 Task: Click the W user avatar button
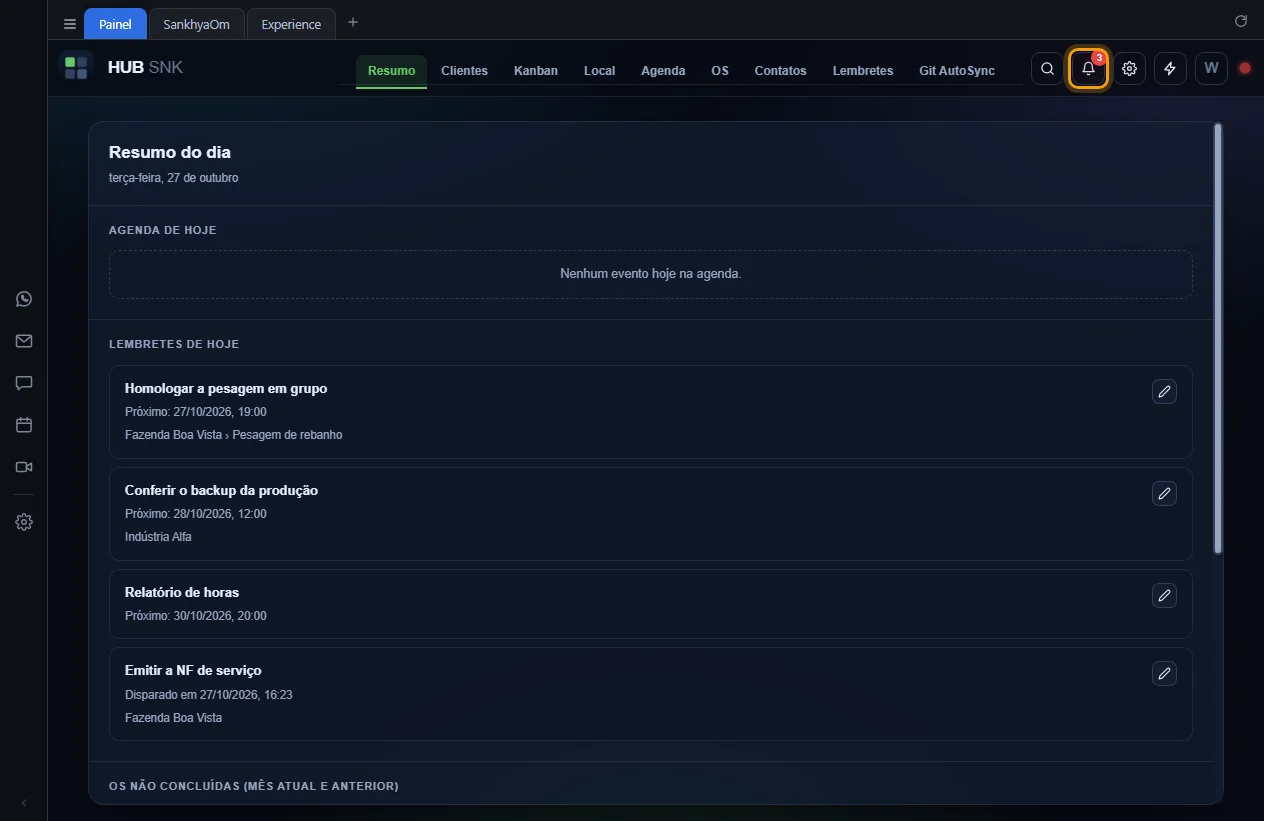1211,69
